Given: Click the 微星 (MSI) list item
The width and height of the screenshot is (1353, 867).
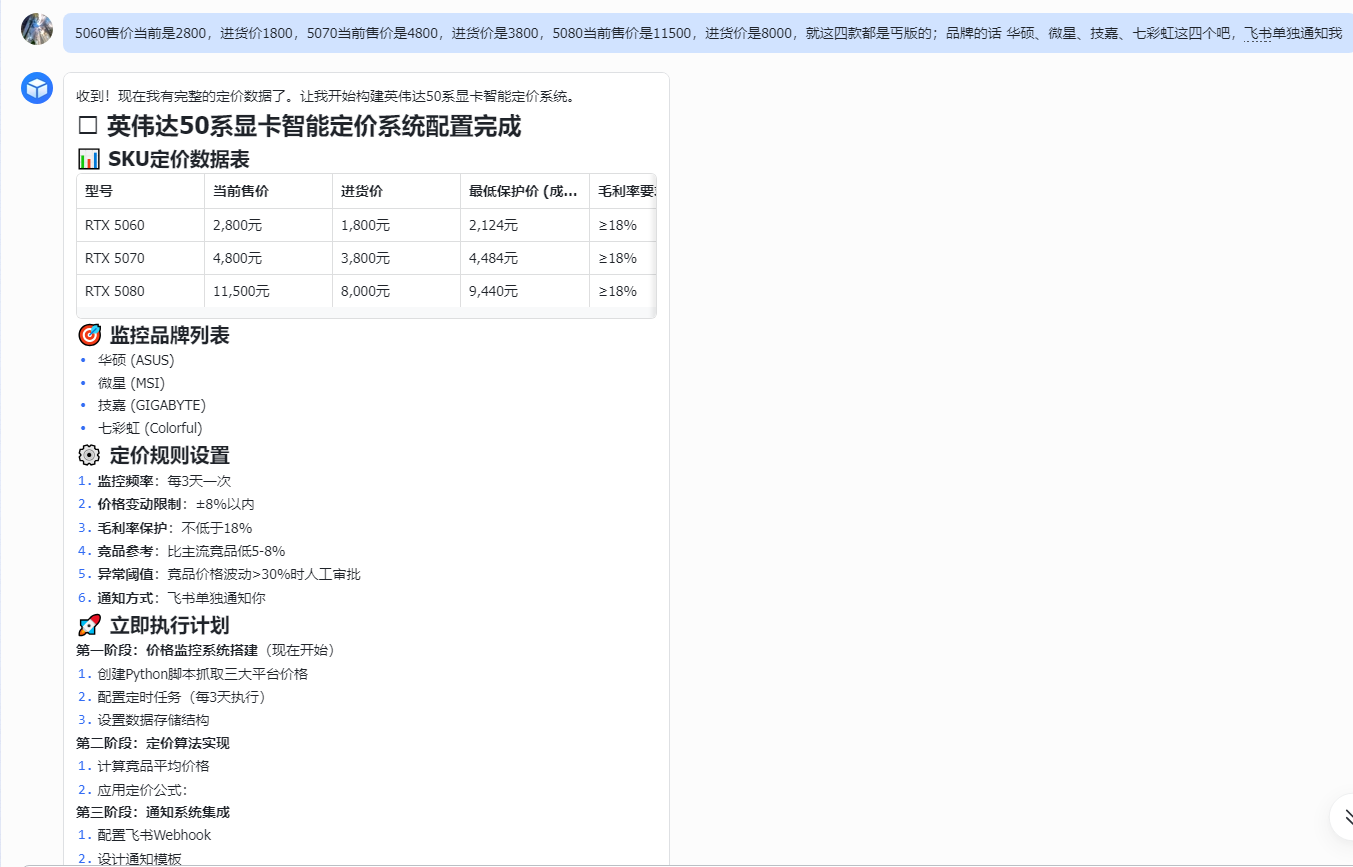Looking at the screenshot, I should coord(131,383).
